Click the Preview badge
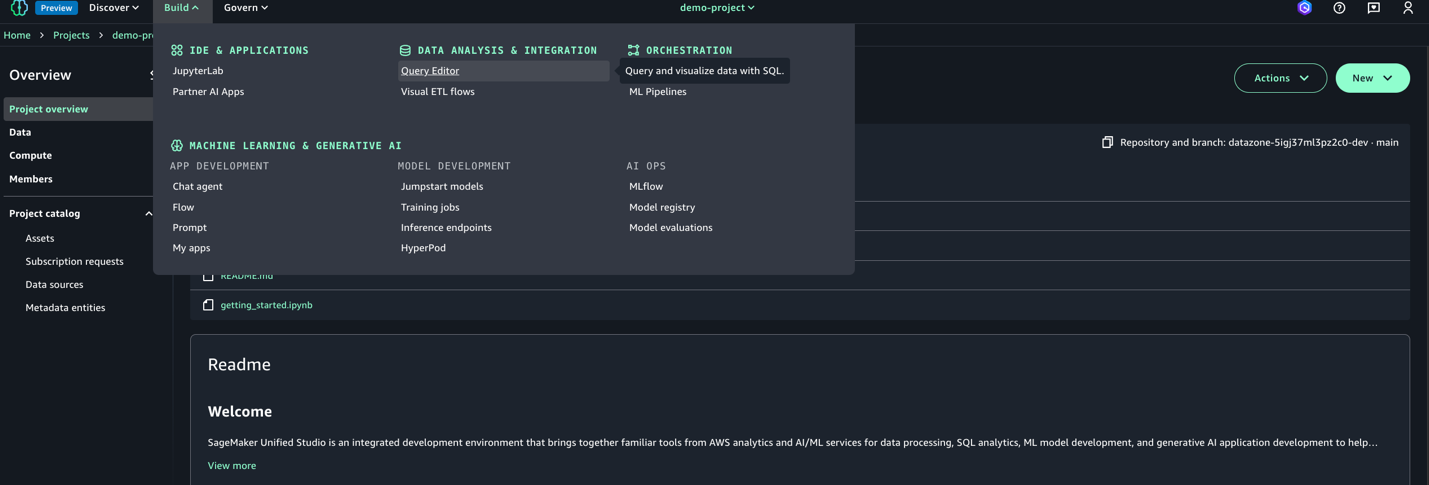This screenshot has width=1429, height=485. pos(56,8)
